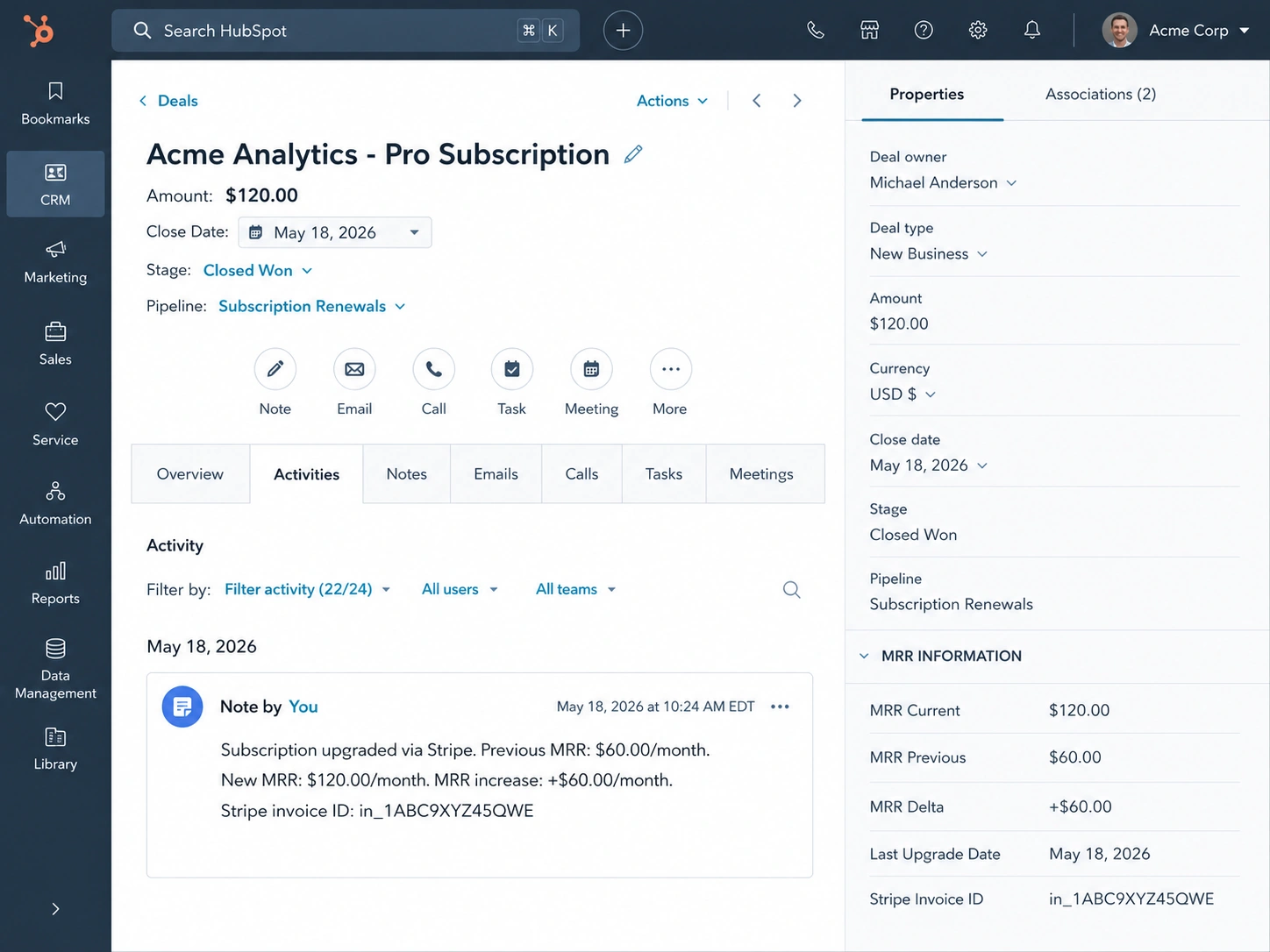The width and height of the screenshot is (1270, 952).
Task: Compose an Email from the deal
Action: pos(354,369)
